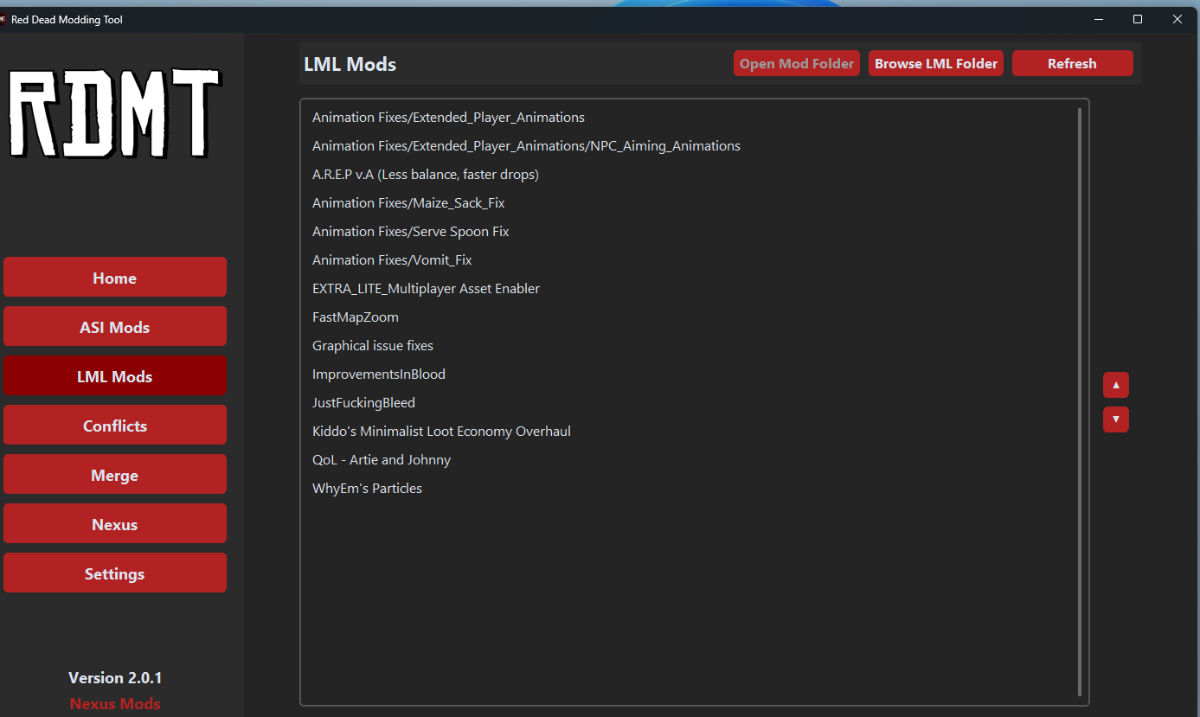Click the Open Mod Folder button

tap(796, 64)
